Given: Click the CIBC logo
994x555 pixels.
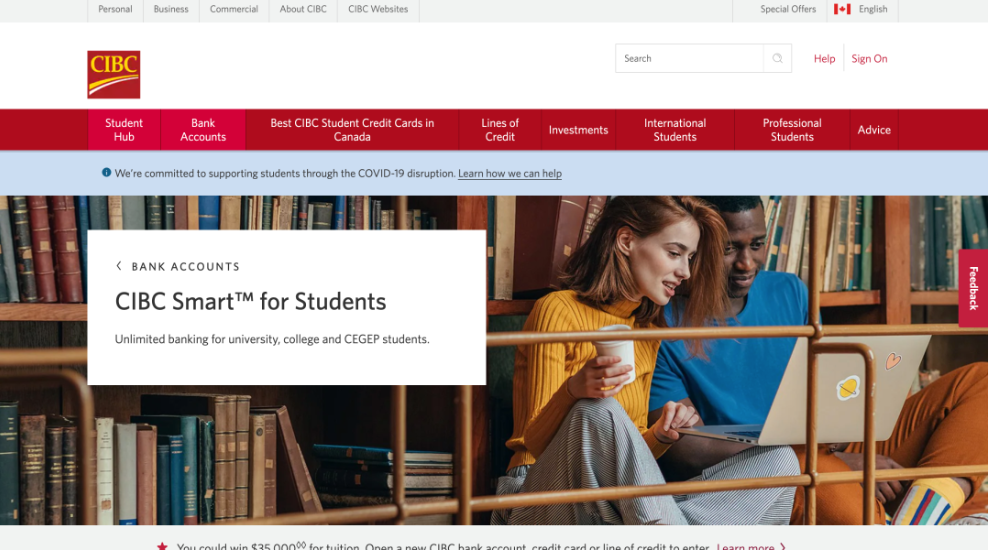Looking at the screenshot, I should (x=113, y=75).
